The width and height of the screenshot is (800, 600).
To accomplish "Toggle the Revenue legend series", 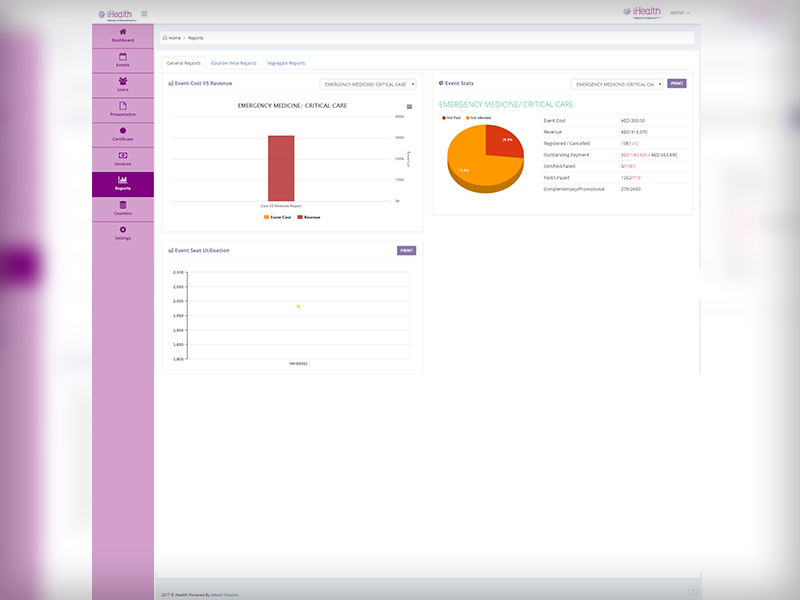I will pos(308,217).
